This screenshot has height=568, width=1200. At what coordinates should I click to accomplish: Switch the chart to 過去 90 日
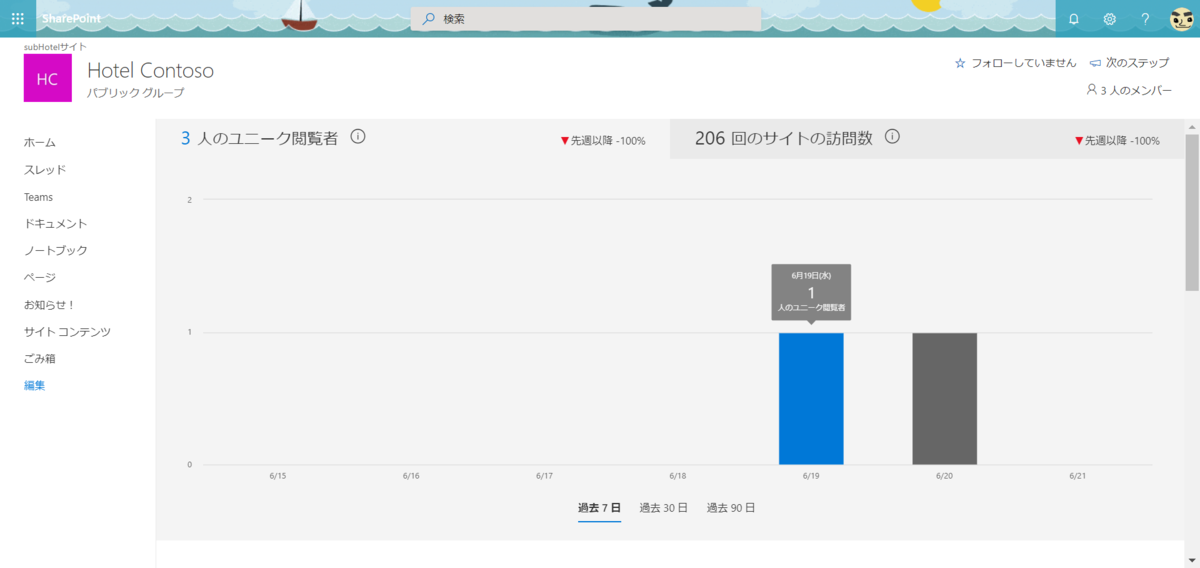point(731,508)
